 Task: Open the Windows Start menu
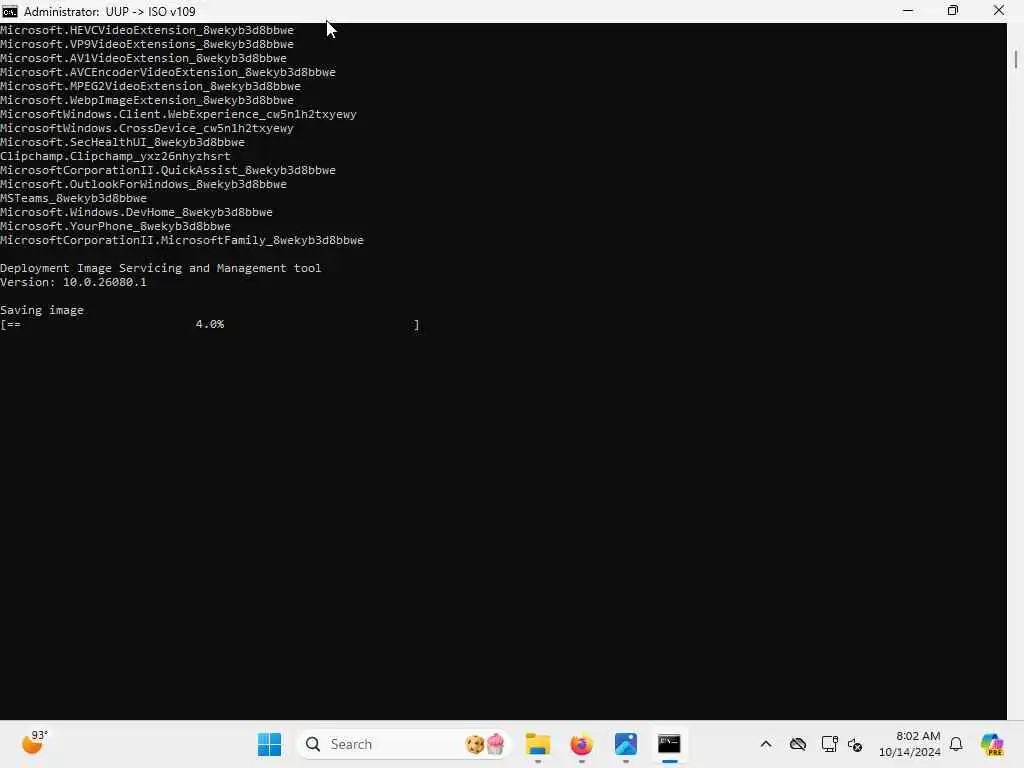point(269,744)
